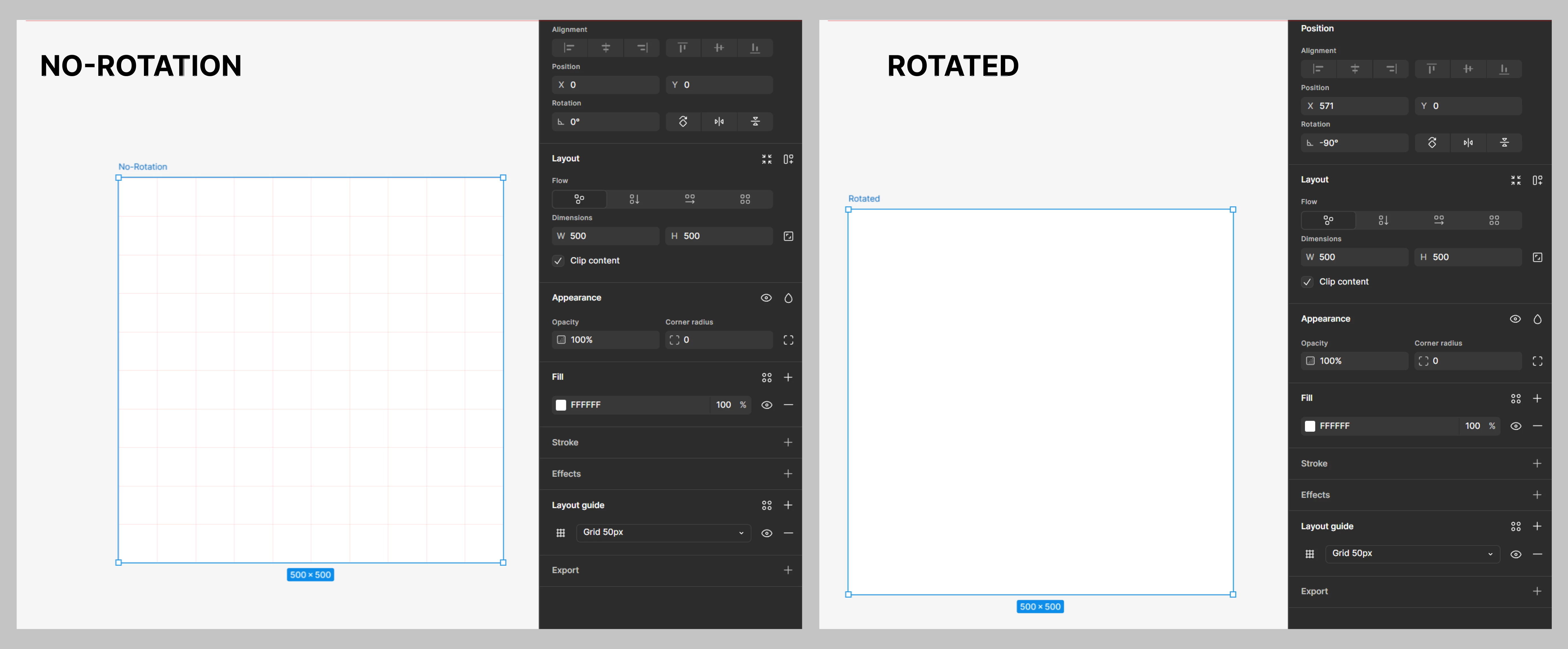The width and height of the screenshot is (1568, 649).
Task: Toggle Clip content checkbox in Rotated panel
Action: pos(1307,282)
